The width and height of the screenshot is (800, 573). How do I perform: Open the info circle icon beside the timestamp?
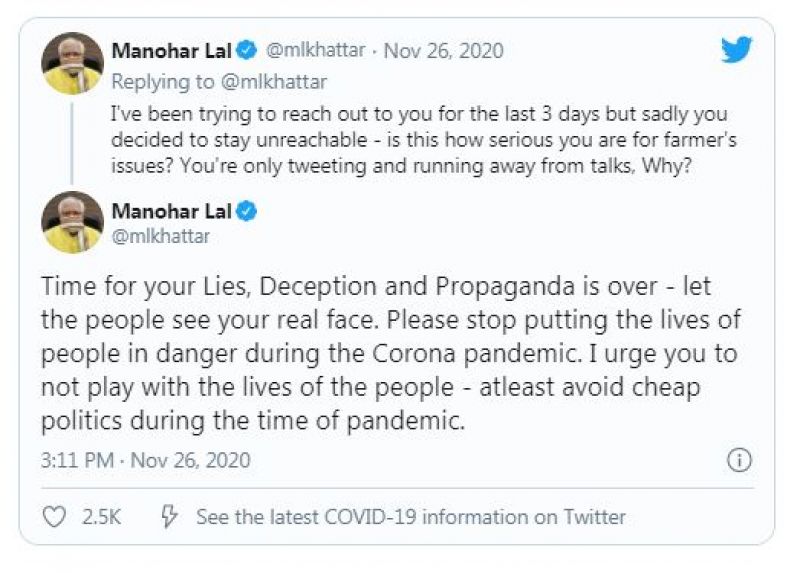coord(738,460)
